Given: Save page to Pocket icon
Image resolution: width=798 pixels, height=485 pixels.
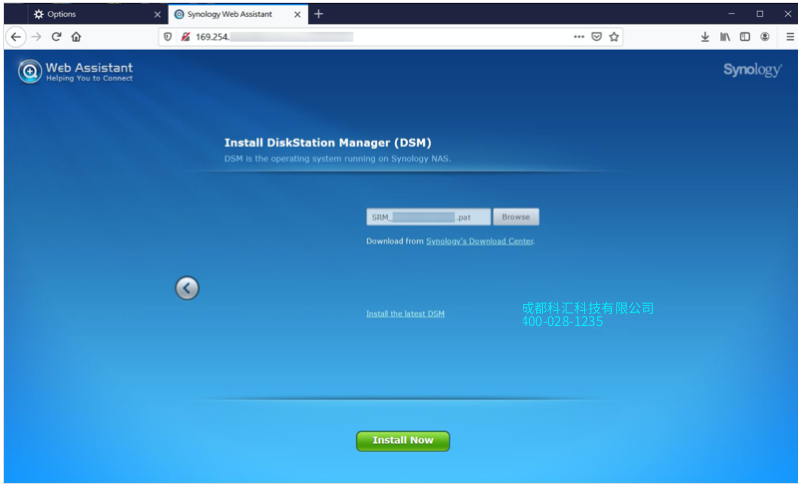Looking at the screenshot, I should 596,37.
